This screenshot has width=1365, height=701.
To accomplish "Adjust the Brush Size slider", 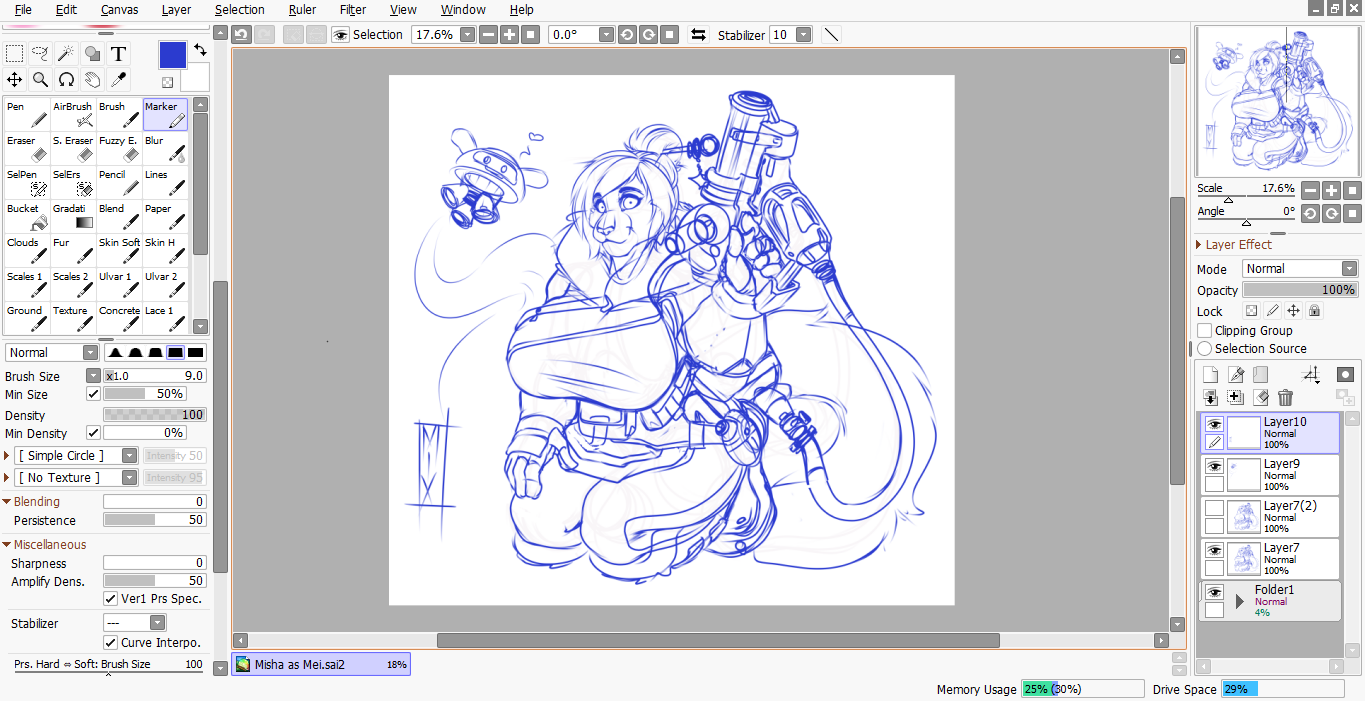I will point(155,376).
